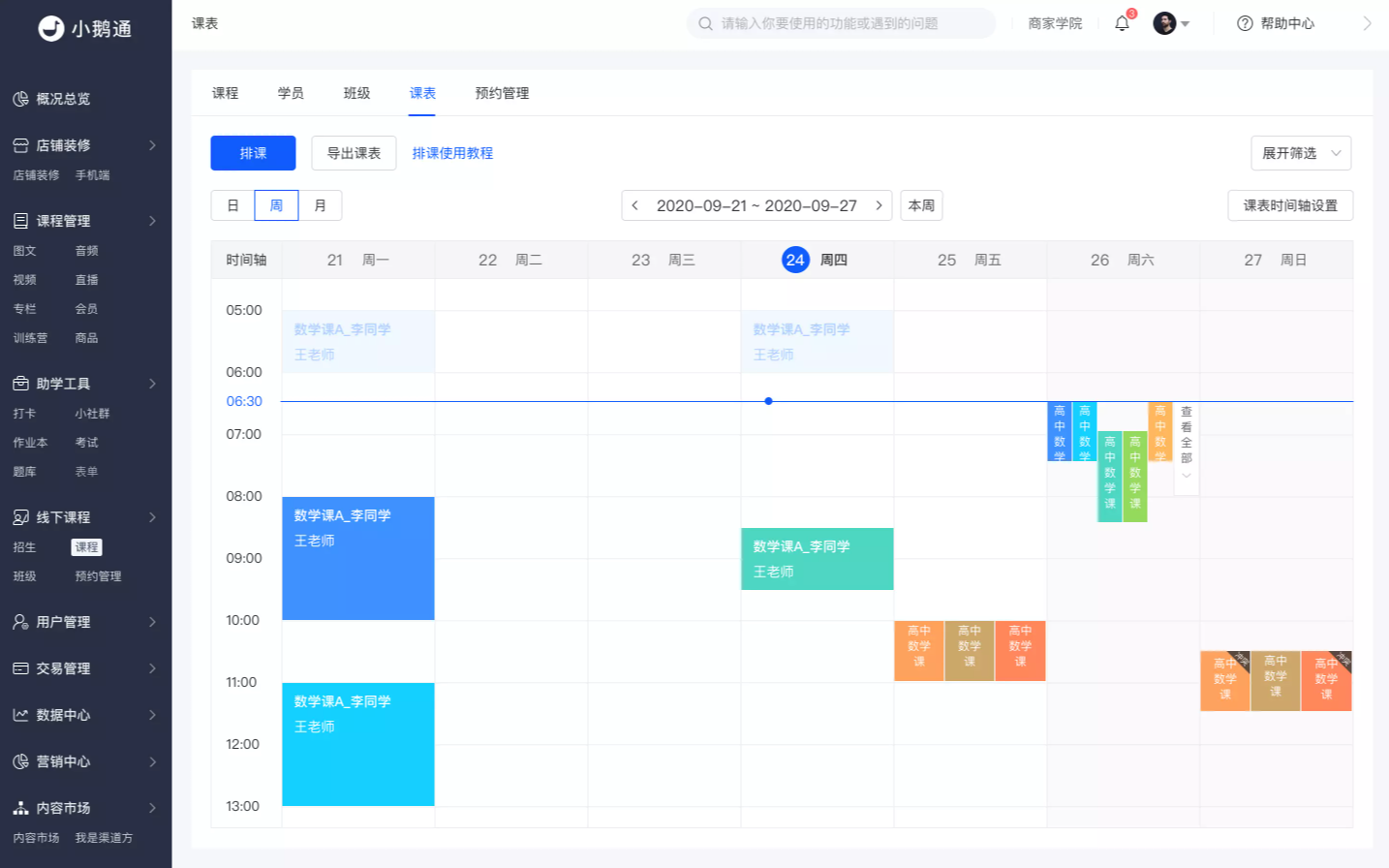Viewport: 1389px width, 868px height.
Task: Click the user avatar picture
Action: coord(1164,23)
